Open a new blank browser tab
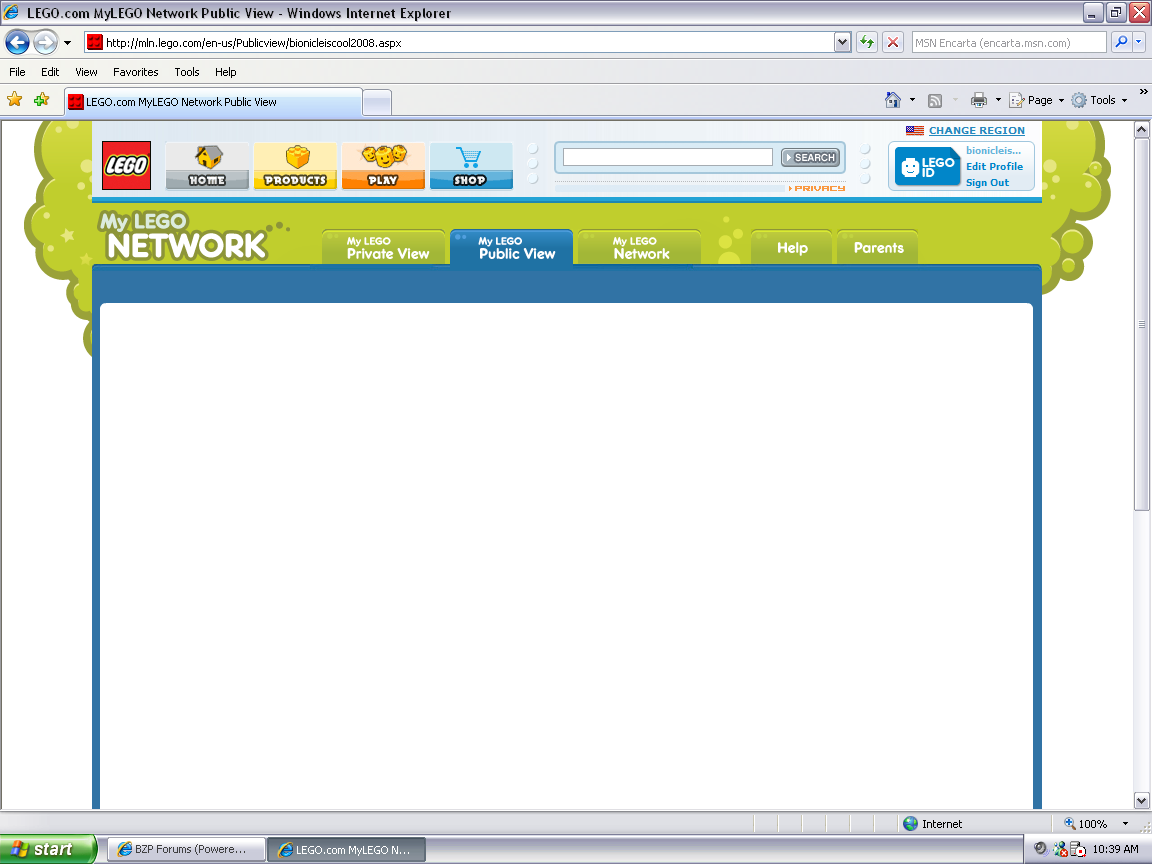This screenshot has width=1152, height=864. pyautogui.click(x=377, y=103)
